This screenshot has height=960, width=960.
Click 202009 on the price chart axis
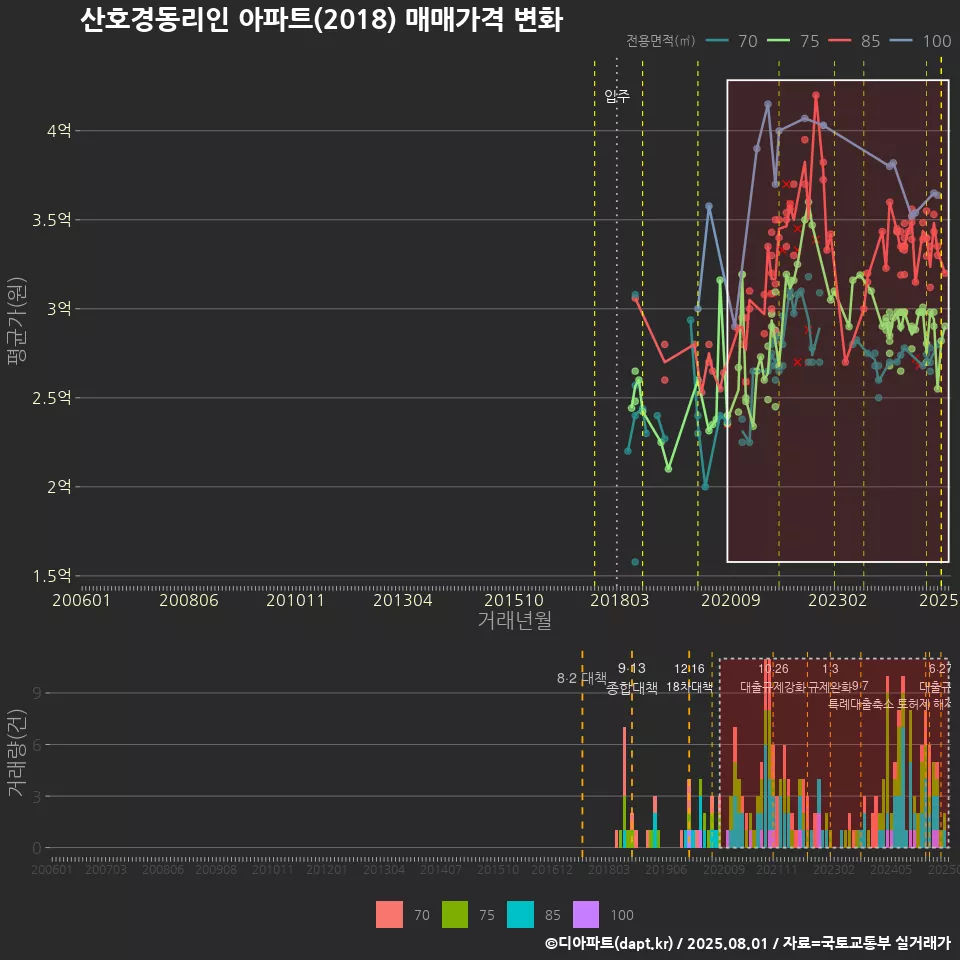(730, 600)
